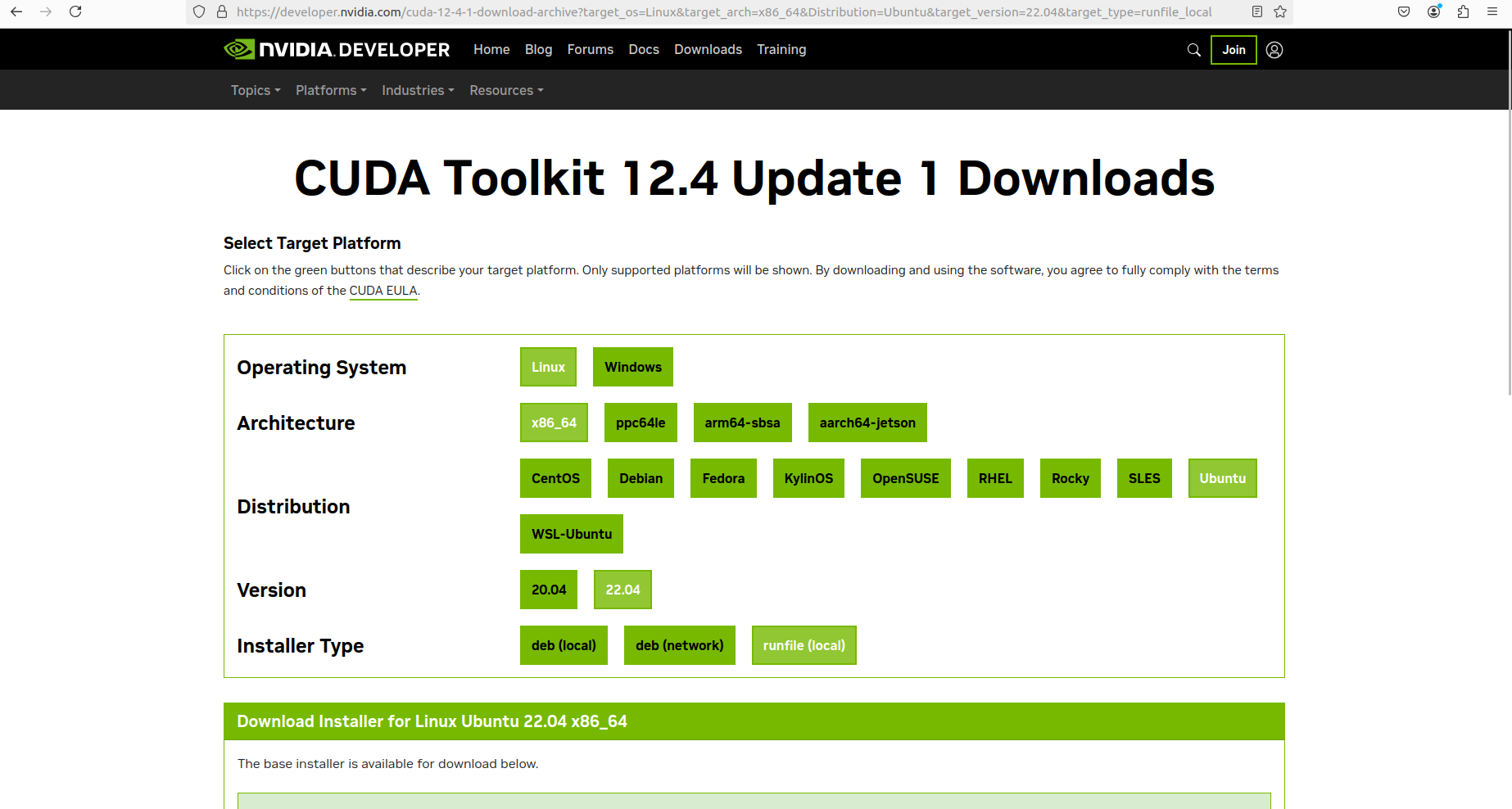Select Windows operating system
The image size is (1512, 809).
click(x=633, y=367)
